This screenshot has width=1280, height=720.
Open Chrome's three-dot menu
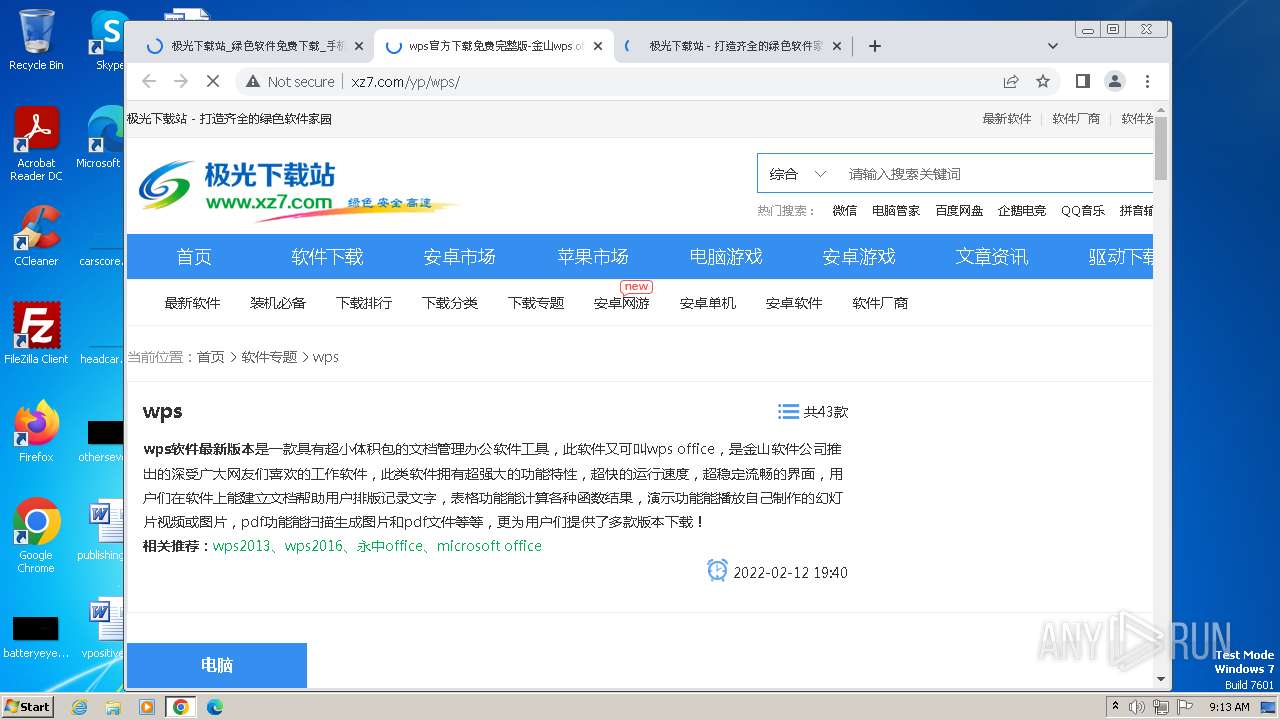[x=1147, y=81]
